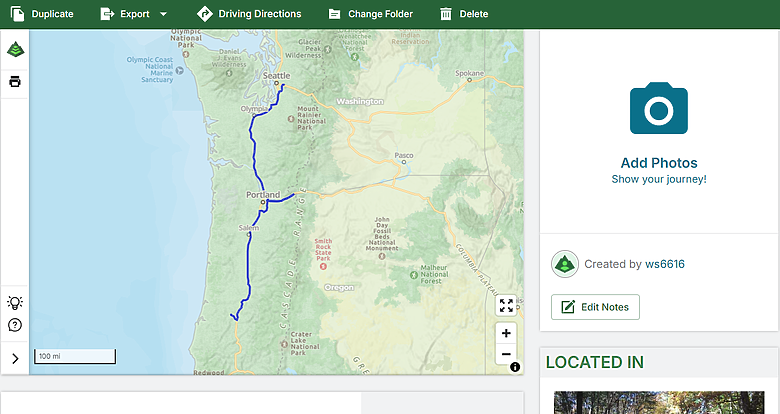
Task: Click the Delete trash can icon
Action: tap(446, 14)
